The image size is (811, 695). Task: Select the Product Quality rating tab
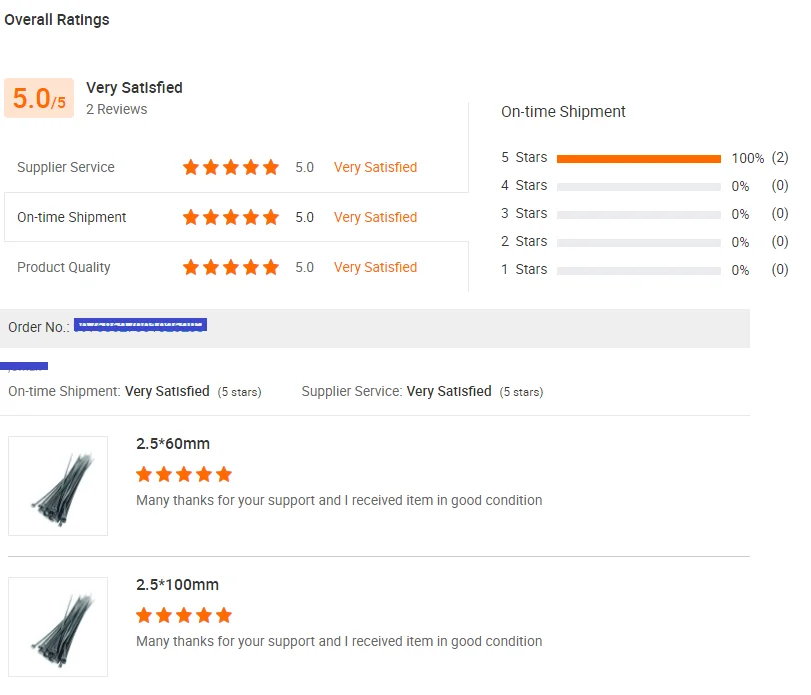[64, 267]
